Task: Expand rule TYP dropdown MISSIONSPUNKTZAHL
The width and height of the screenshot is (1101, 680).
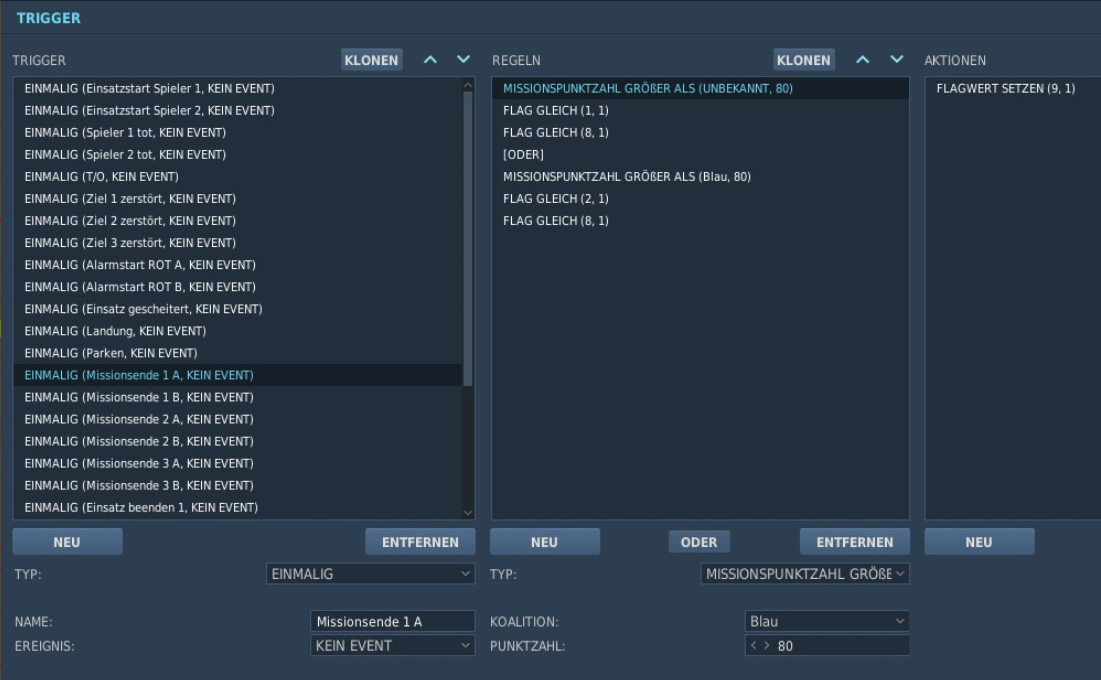Action: (x=805, y=574)
